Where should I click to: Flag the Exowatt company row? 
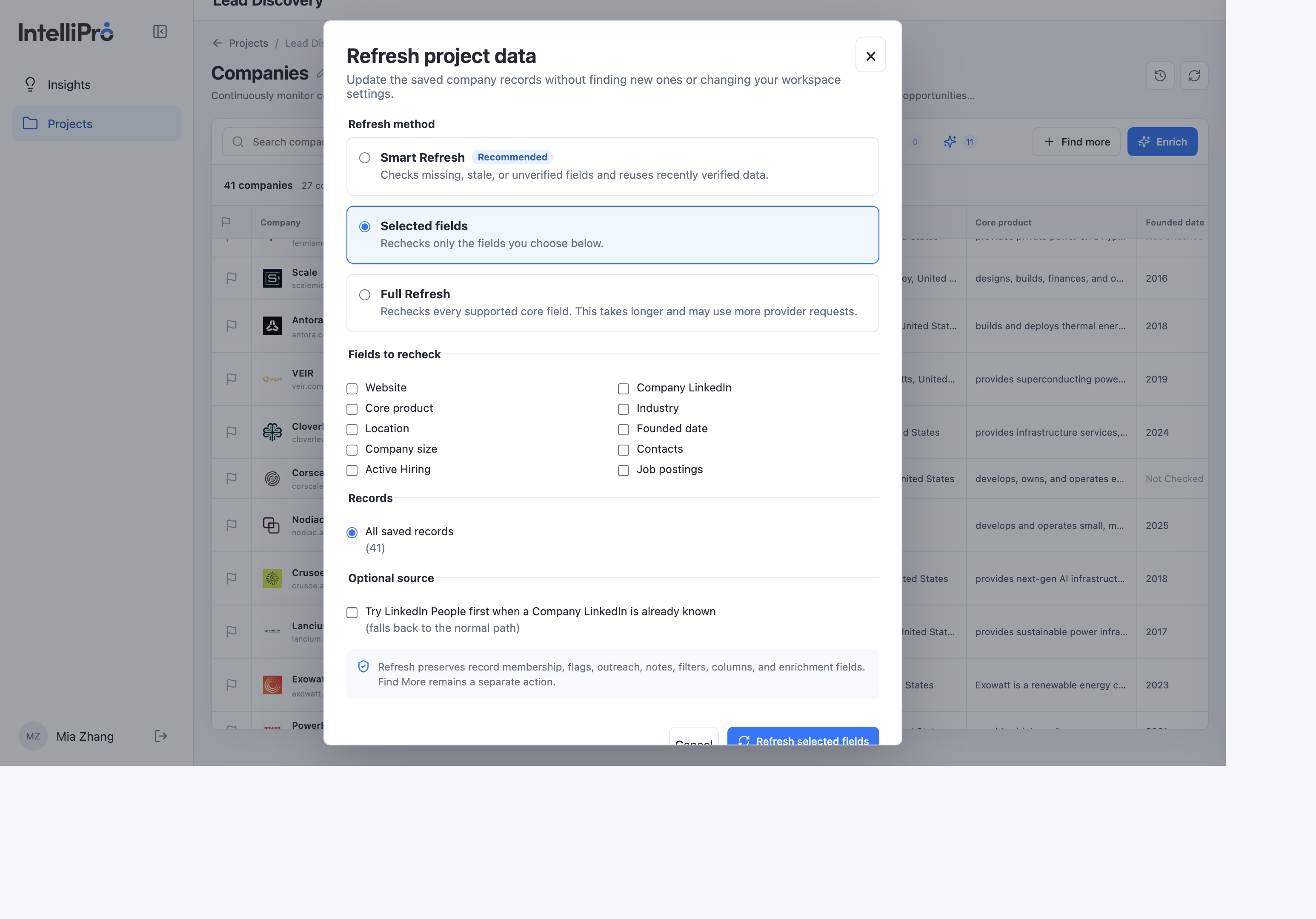[232, 684]
